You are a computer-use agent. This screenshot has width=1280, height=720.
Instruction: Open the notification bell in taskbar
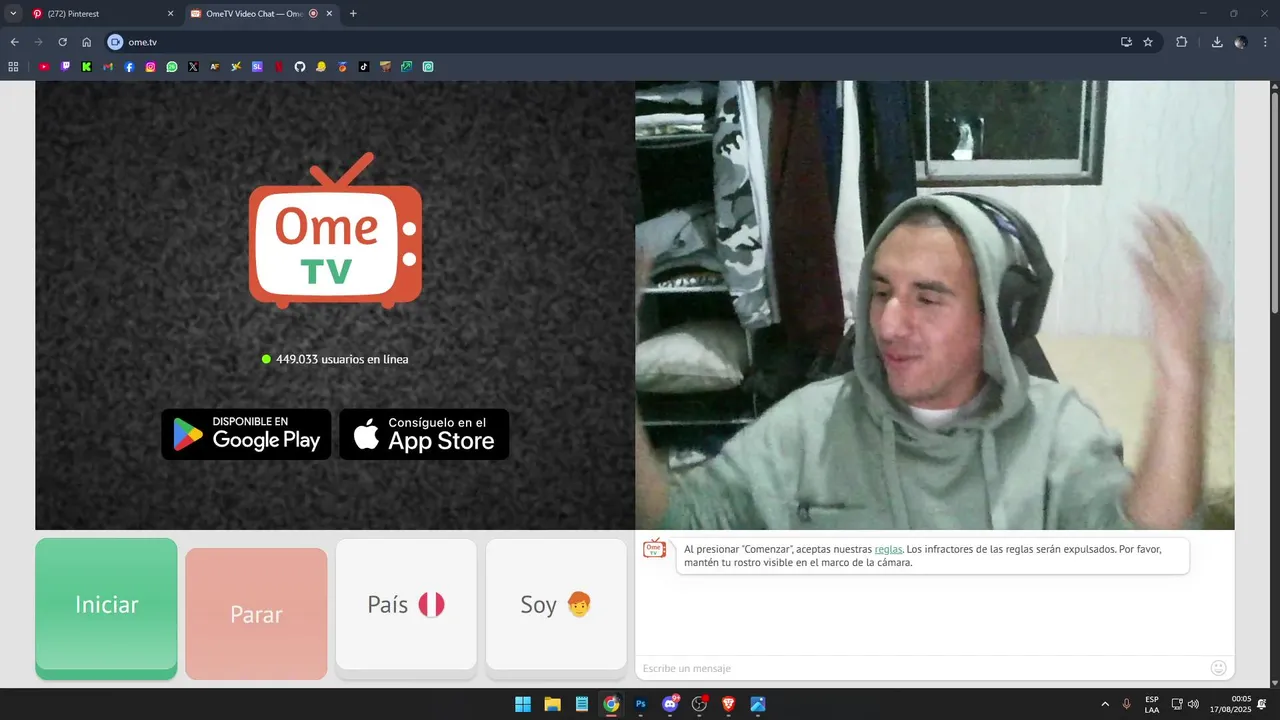point(1262,704)
